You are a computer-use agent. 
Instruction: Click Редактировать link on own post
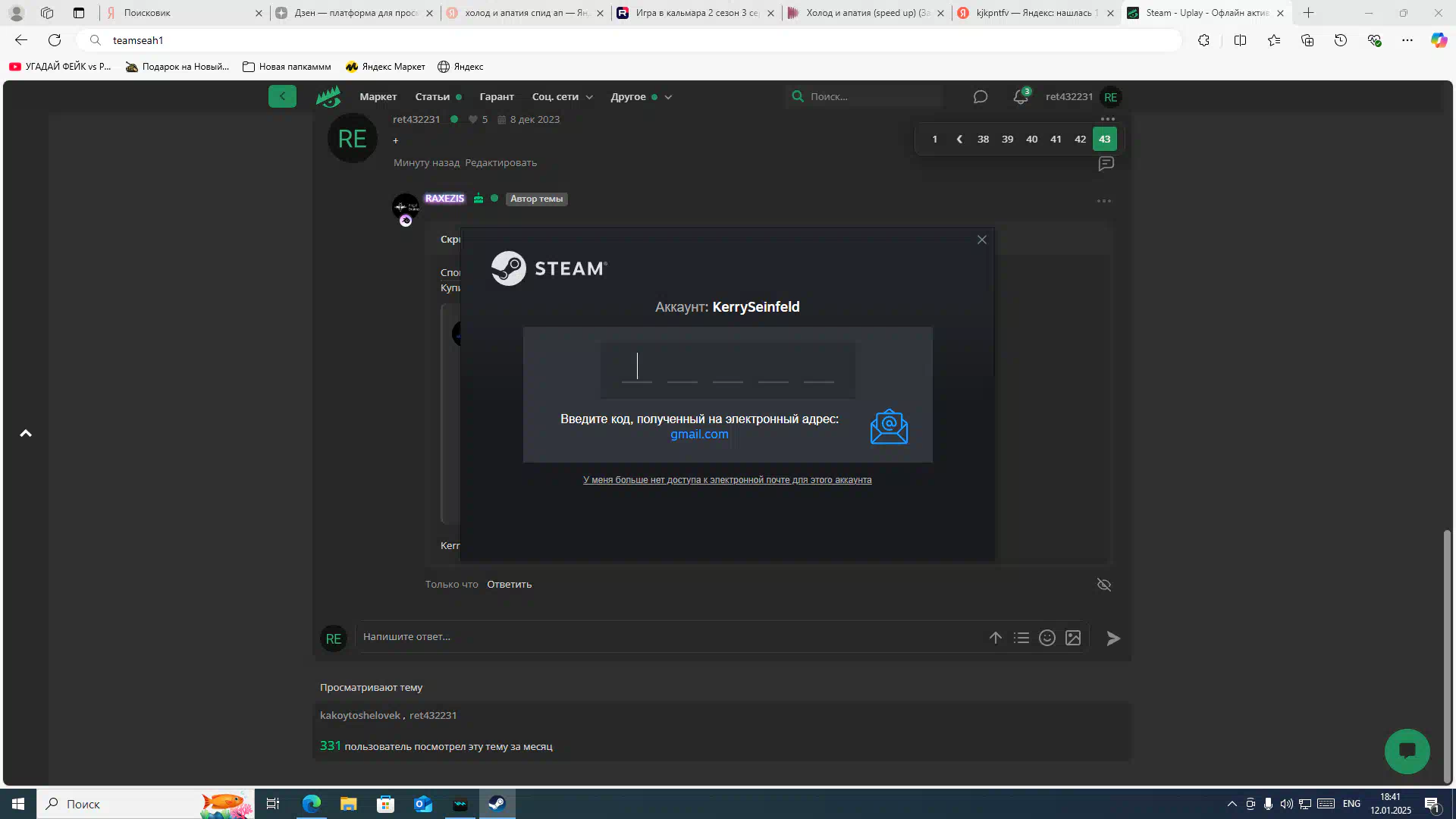click(x=500, y=163)
